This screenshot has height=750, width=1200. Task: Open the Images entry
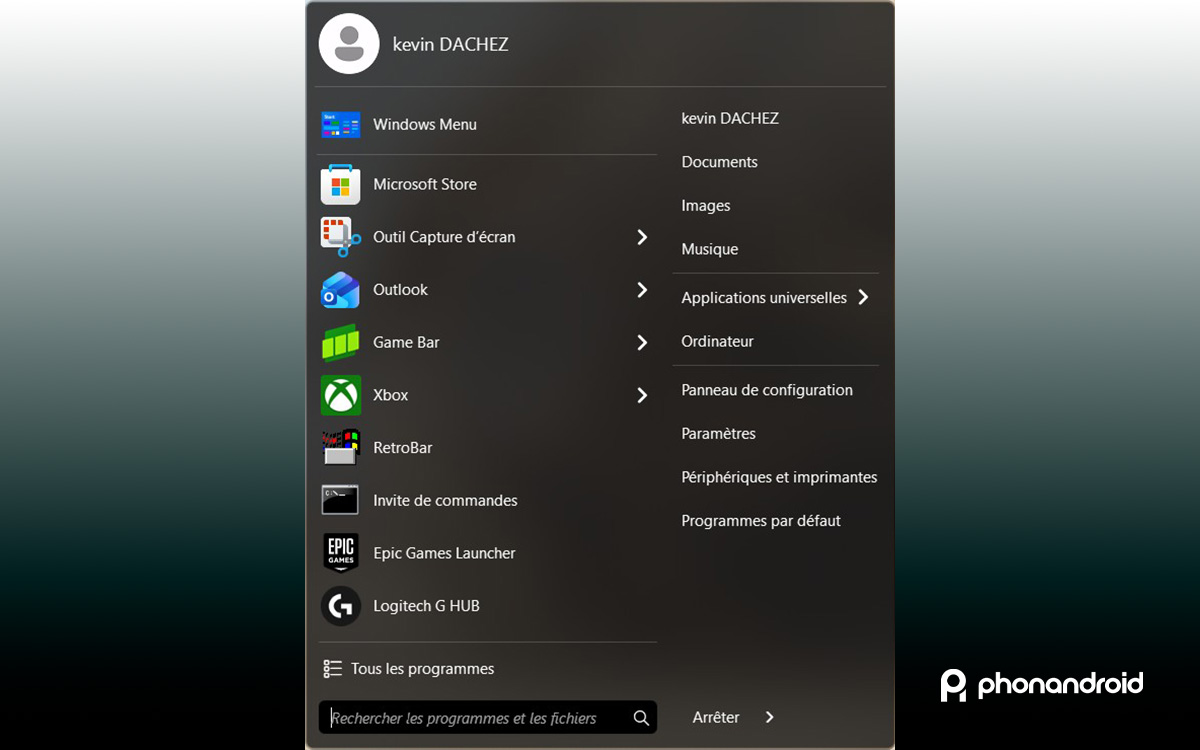click(x=706, y=206)
